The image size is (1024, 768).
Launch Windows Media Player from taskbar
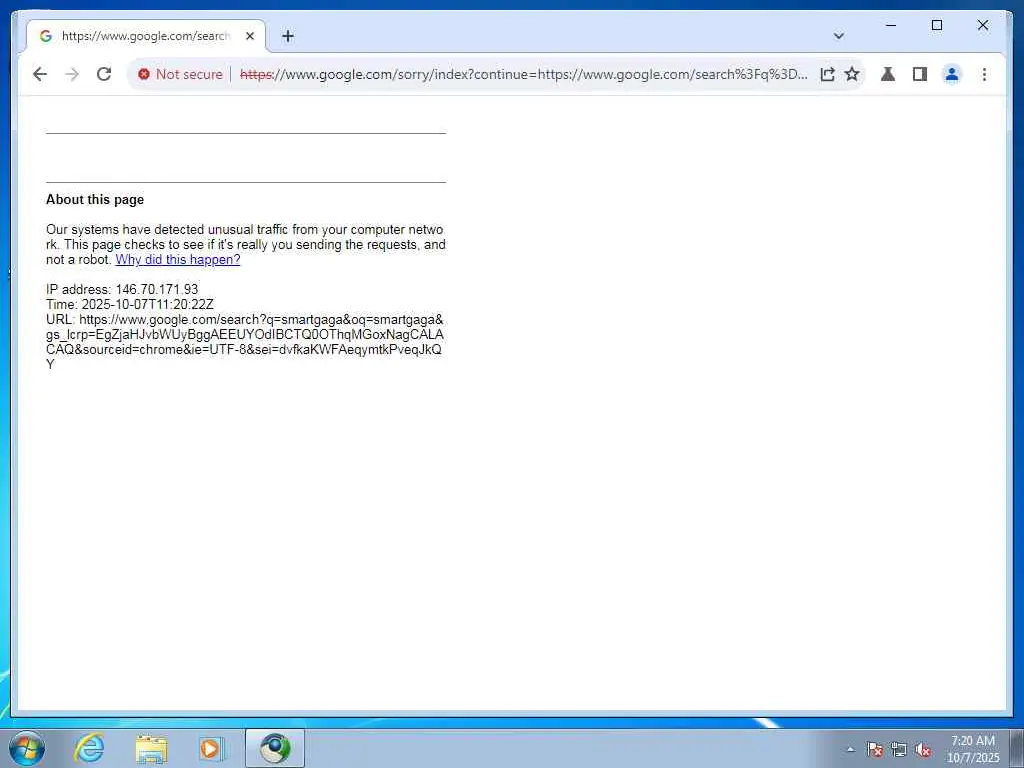click(x=212, y=748)
